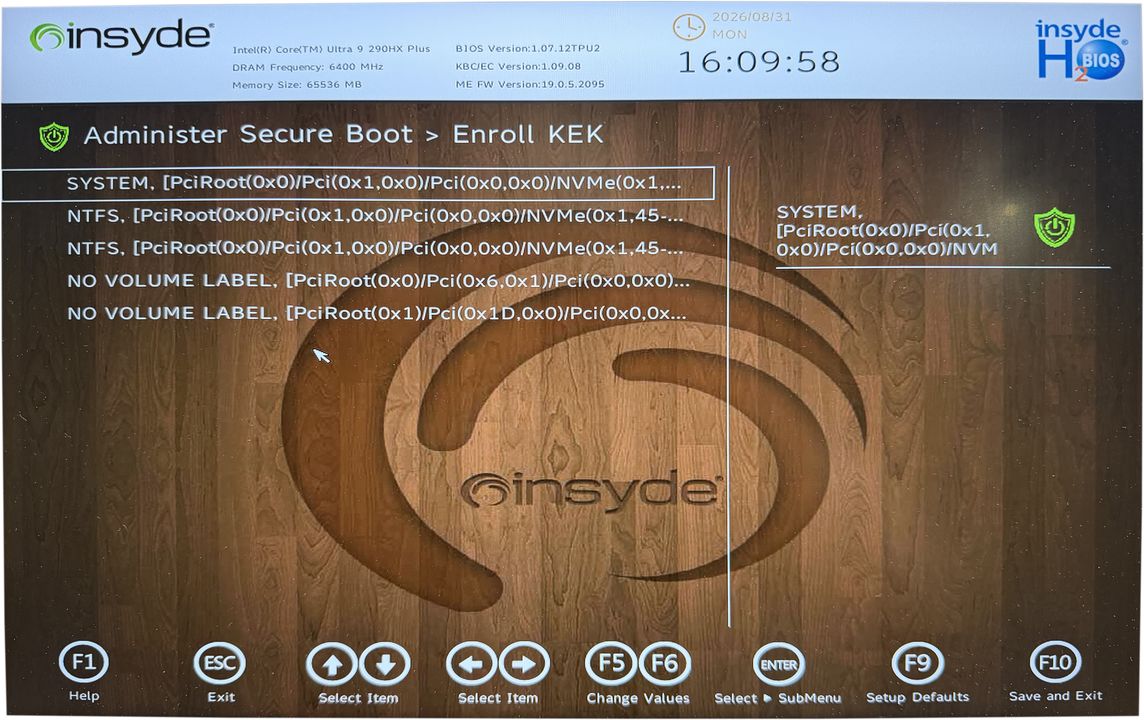Click the ENTER Select SubMenu icon
This screenshot has height=720, width=1144.
pos(778,665)
